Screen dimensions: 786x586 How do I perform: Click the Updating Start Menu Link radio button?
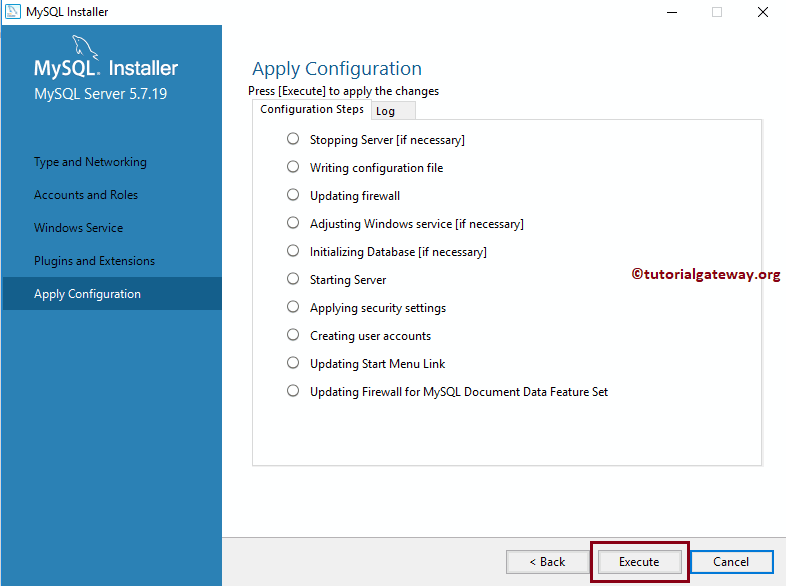(293, 363)
